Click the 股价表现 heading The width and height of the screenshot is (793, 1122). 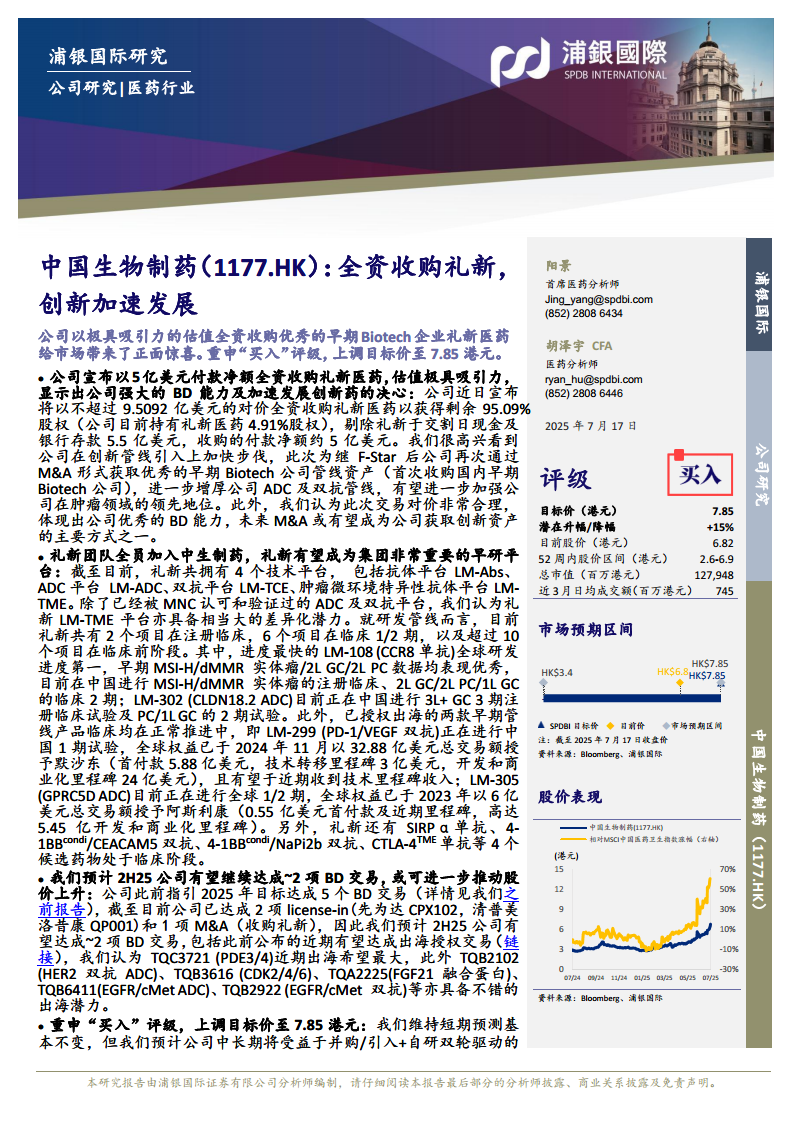click(570, 797)
